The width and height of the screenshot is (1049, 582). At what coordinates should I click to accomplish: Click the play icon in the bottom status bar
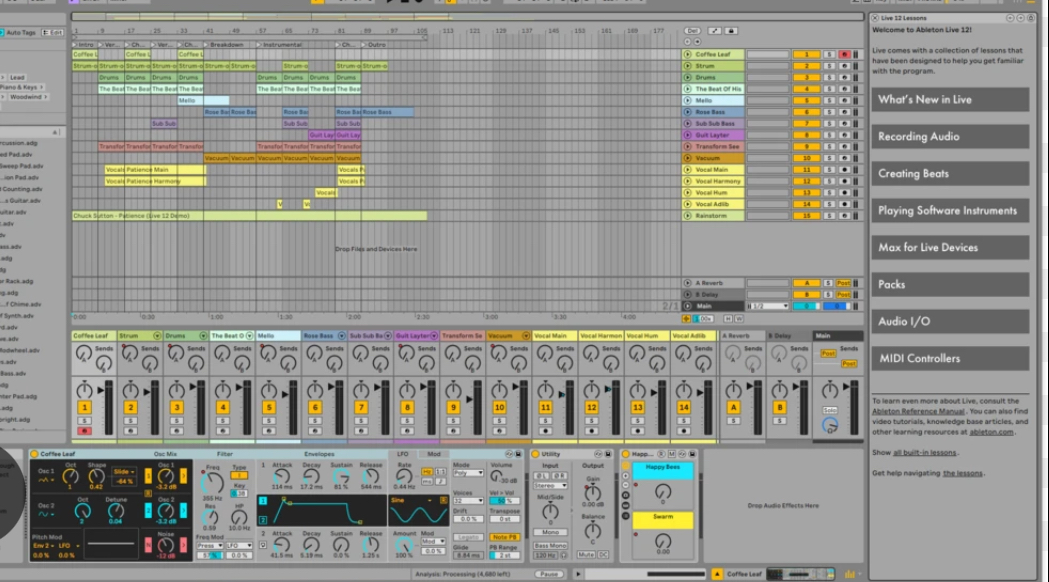pyautogui.click(x=578, y=573)
